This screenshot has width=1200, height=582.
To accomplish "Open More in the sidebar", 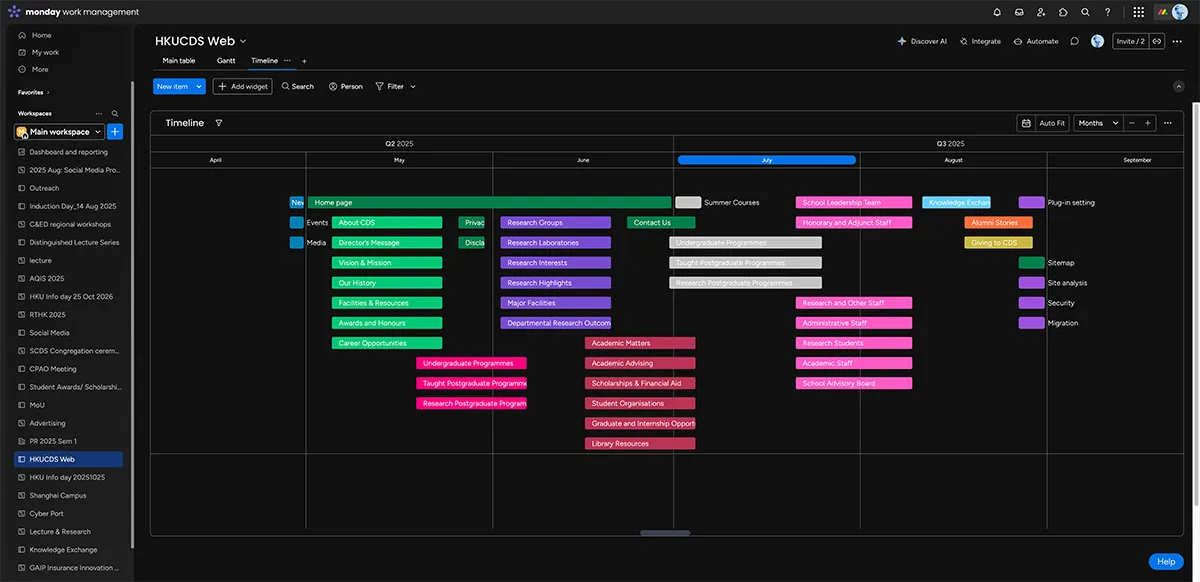I will 40,69.
